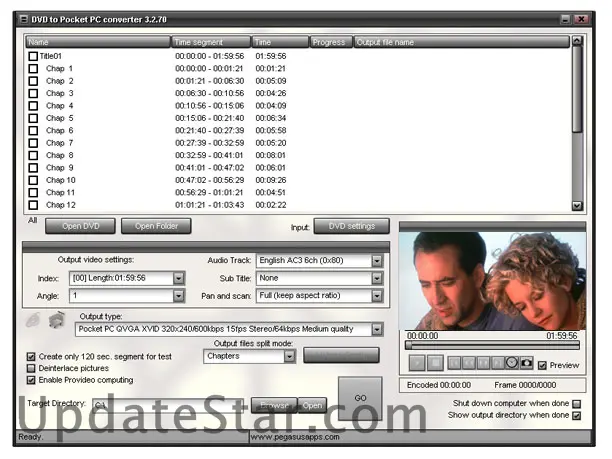Screen dimensions: 612x459
Task: Minimize the DVD to Pocket PC converter window
Action: (x=565, y=19)
